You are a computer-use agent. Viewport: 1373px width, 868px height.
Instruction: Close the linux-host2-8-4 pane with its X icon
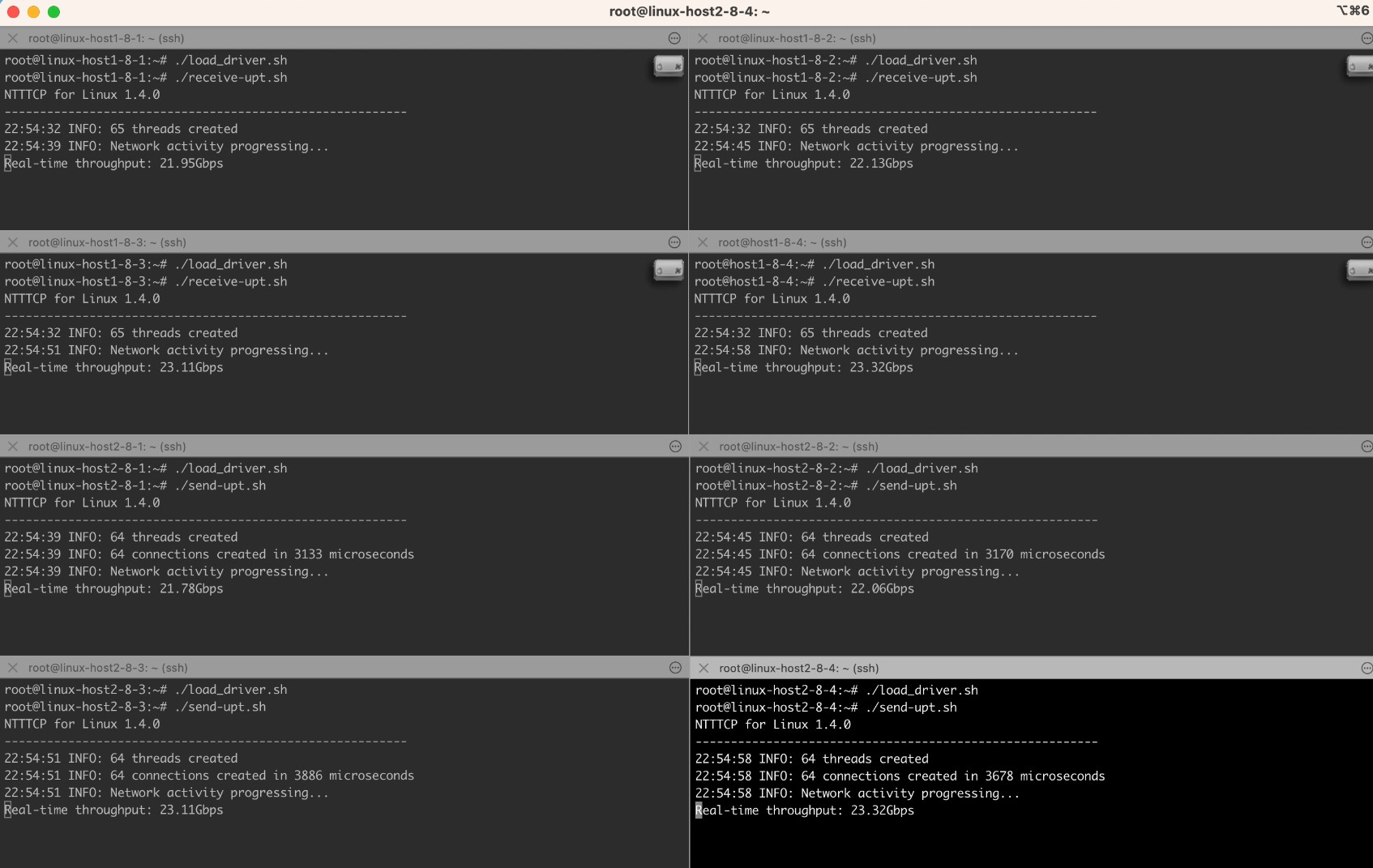(704, 668)
